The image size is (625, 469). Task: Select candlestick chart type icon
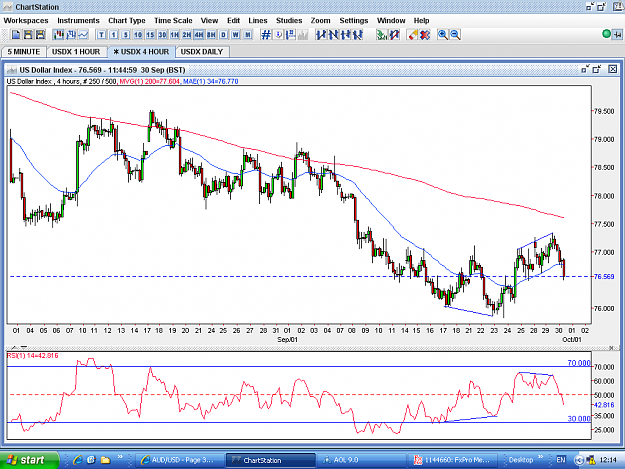(59, 35)
